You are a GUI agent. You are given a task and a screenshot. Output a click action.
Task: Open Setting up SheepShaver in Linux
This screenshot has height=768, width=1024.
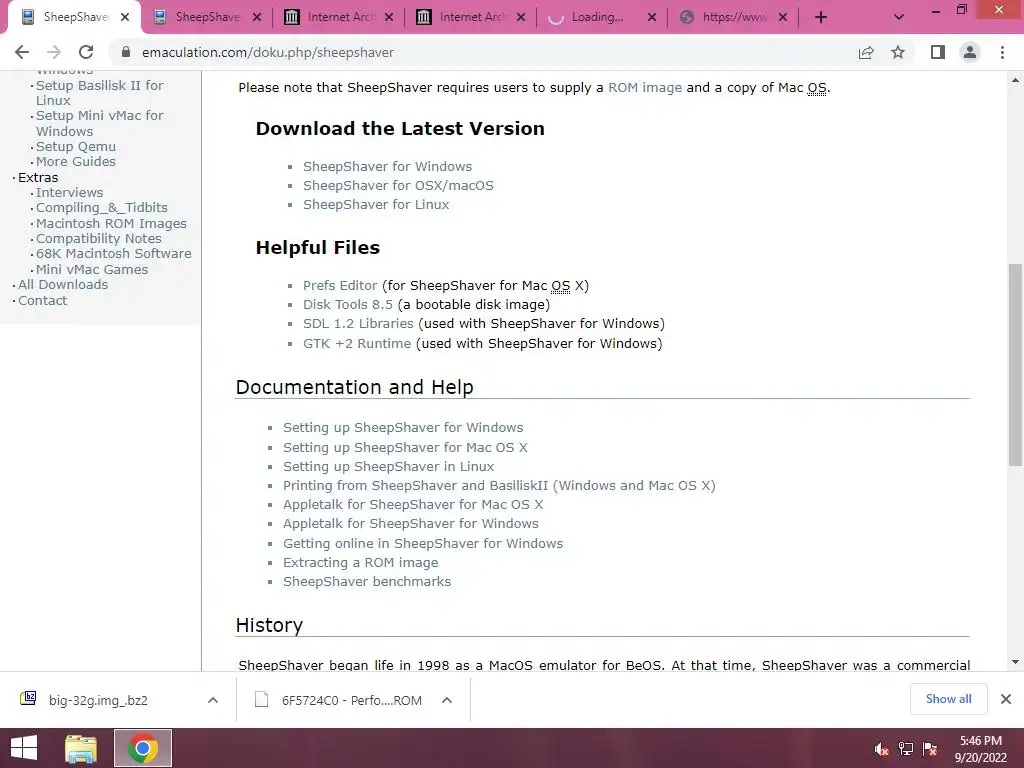point(389,466)
